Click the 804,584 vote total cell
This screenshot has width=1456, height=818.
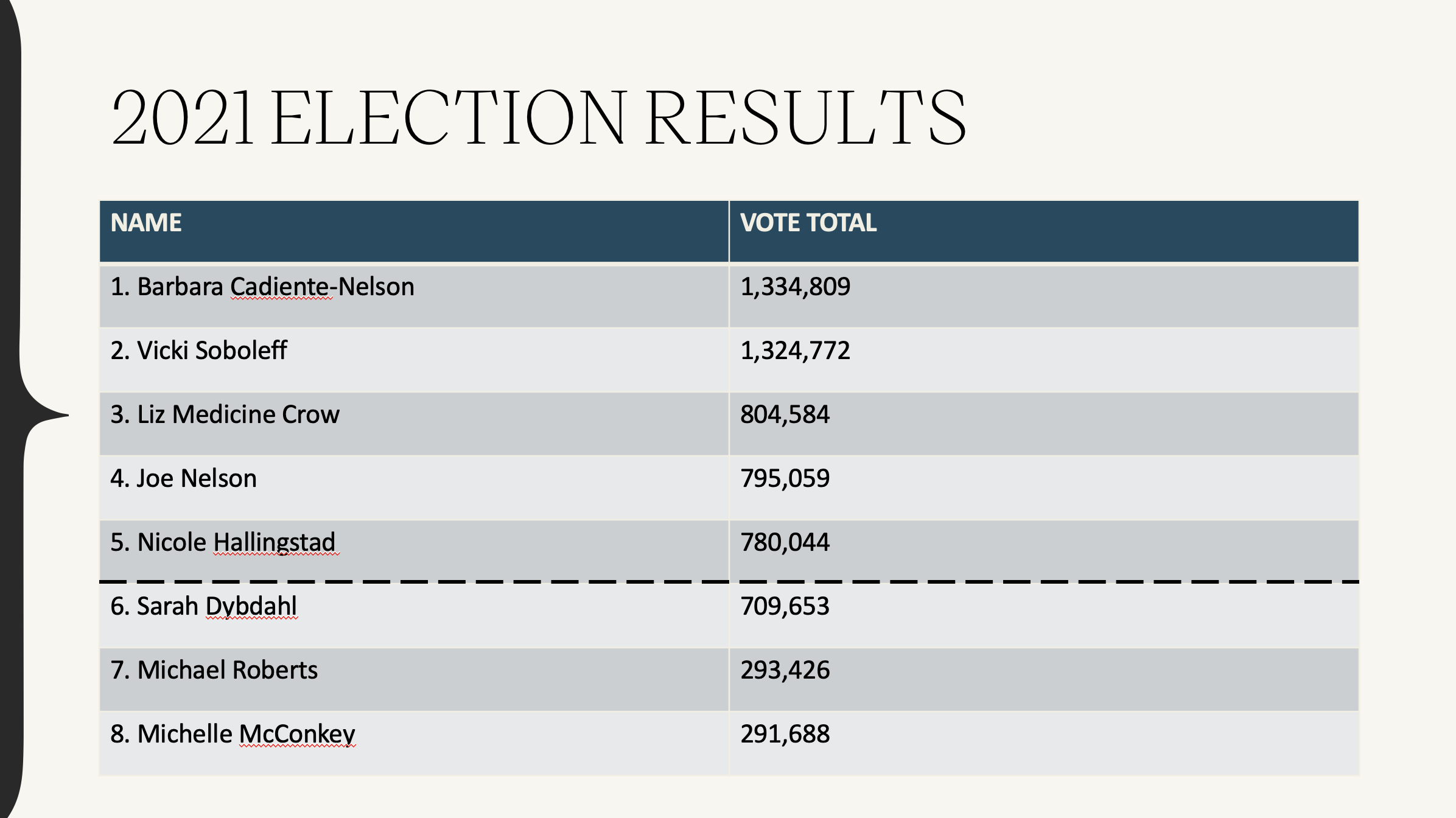click(785, 414)
